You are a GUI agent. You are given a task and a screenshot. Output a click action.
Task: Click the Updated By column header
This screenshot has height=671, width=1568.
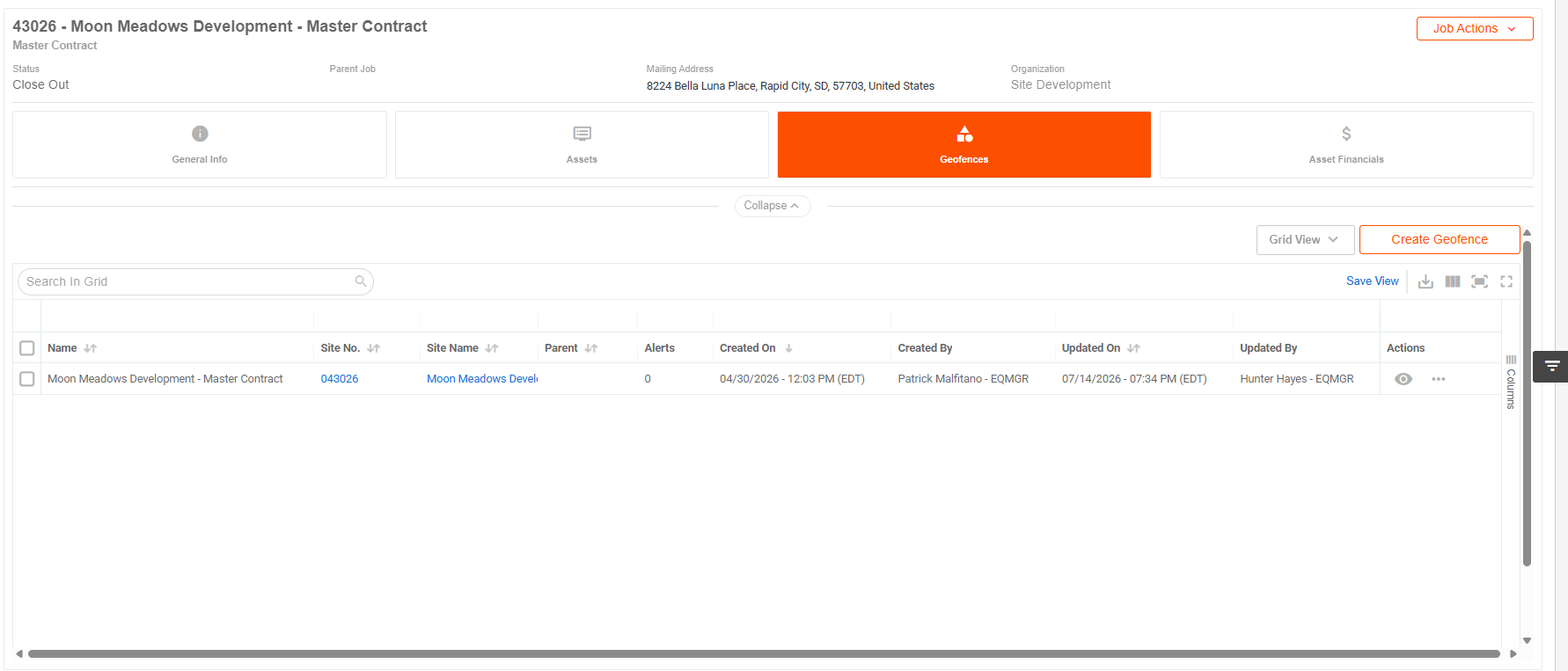(x=1268, y=348)
